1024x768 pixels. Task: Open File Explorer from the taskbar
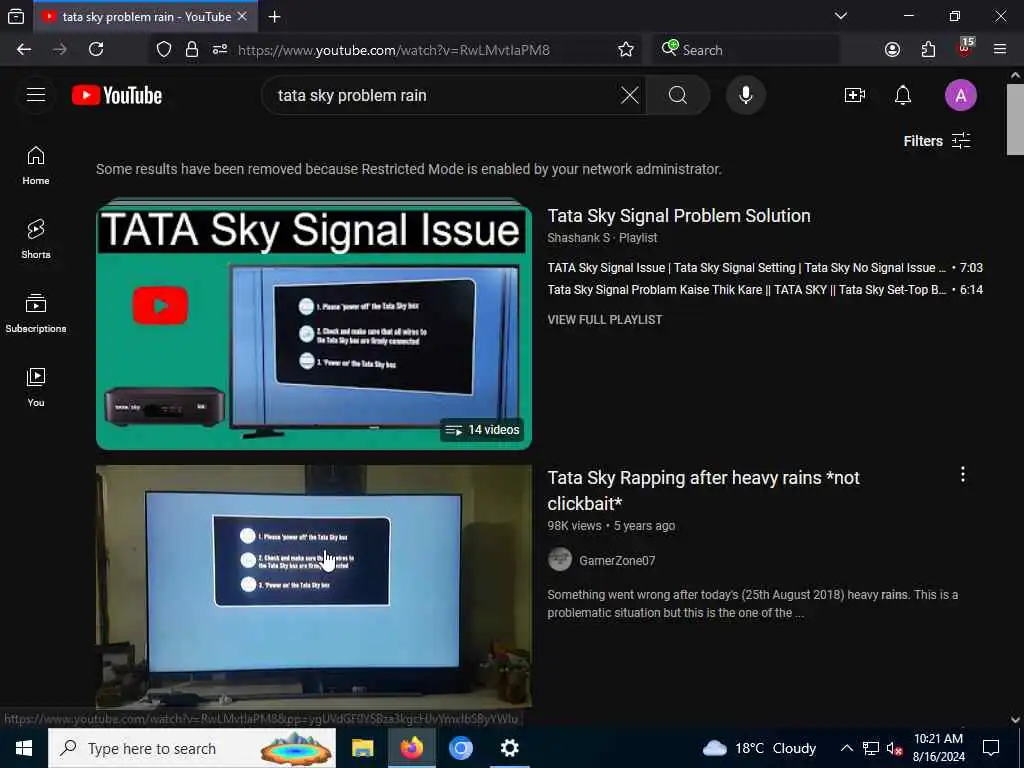point(362,748)
